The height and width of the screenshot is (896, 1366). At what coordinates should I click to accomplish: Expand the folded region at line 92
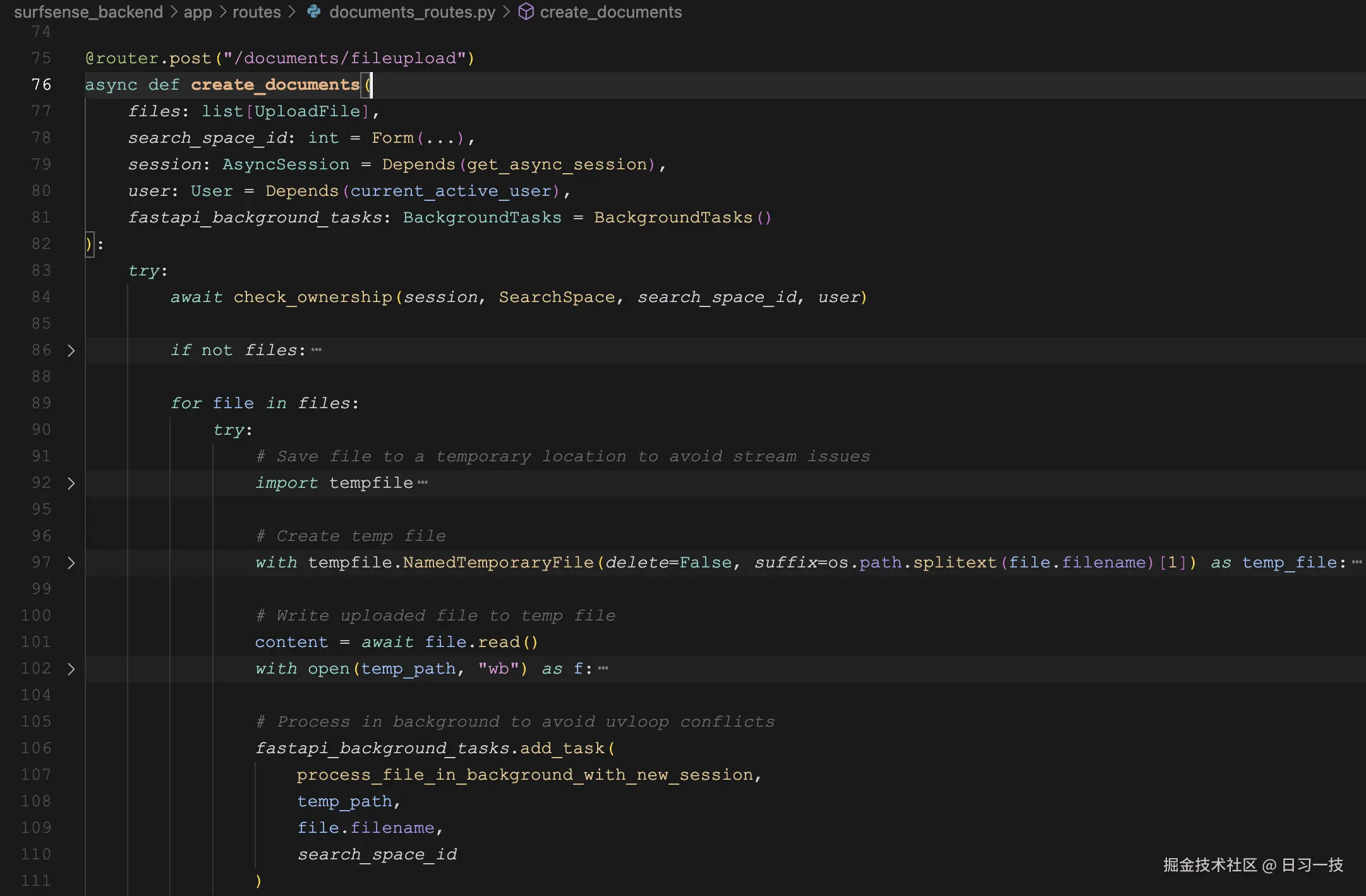pos(71,483)
